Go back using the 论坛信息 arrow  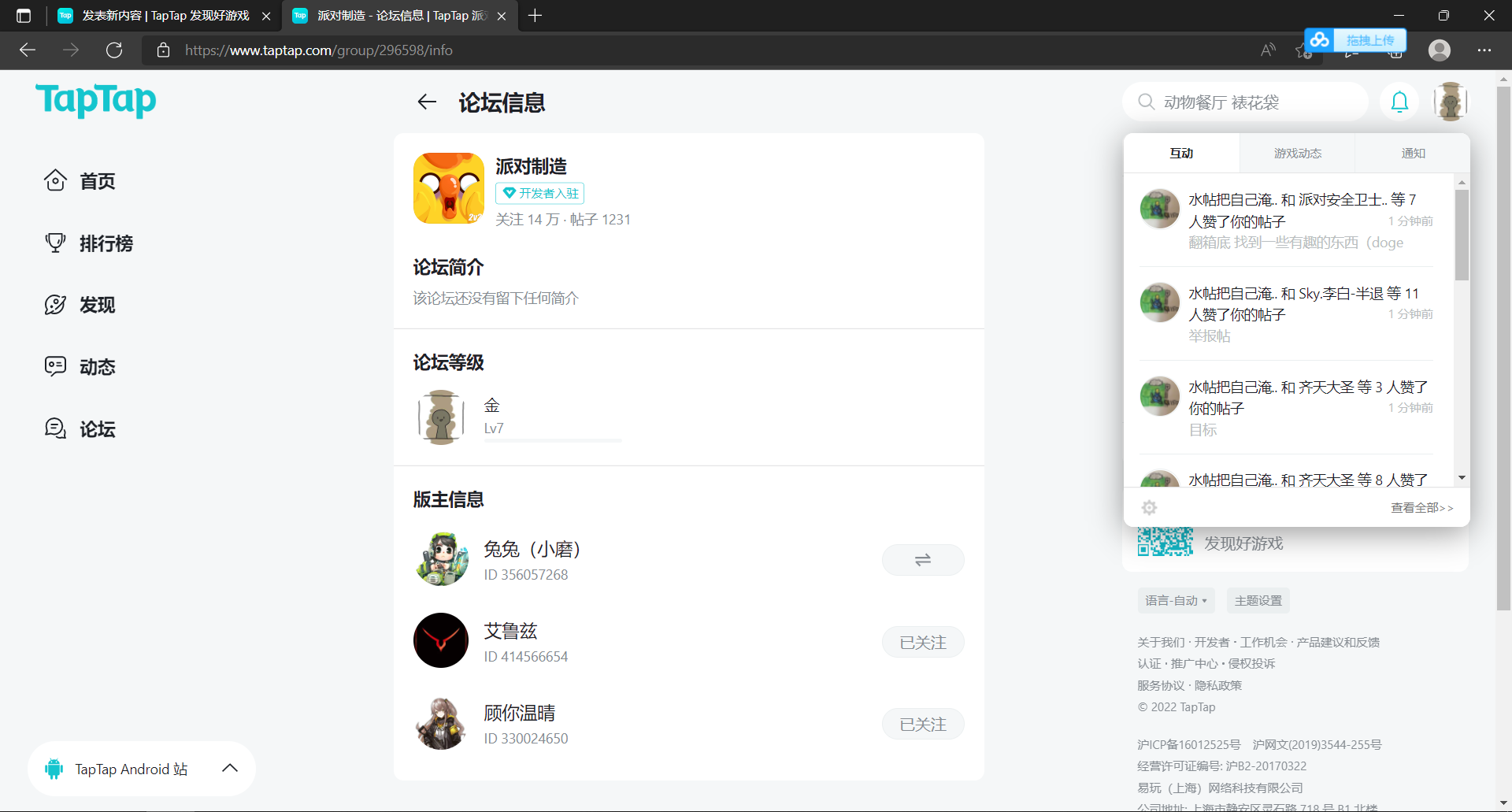[427, 102]
